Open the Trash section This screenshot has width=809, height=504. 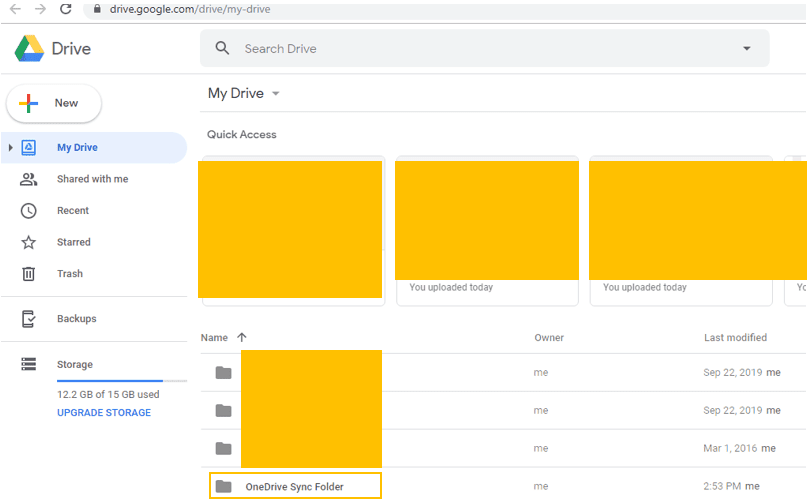(70, 273)
